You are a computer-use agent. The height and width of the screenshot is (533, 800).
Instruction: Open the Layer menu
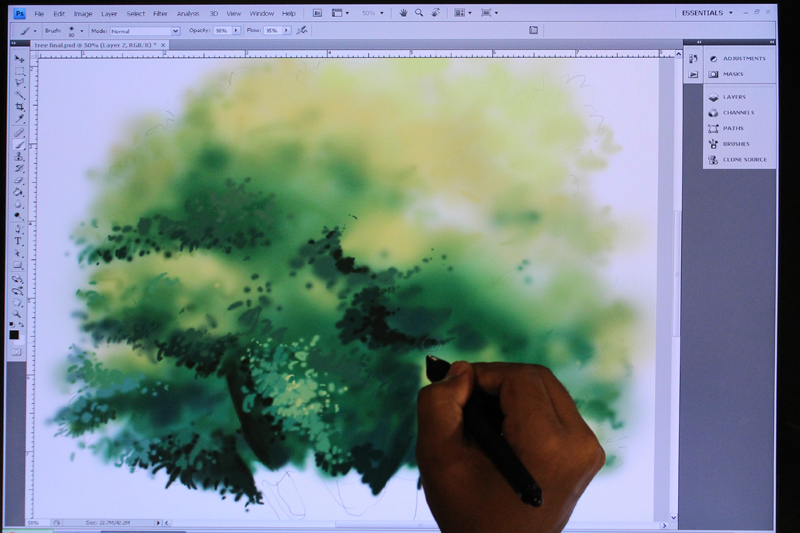point(109,14)
